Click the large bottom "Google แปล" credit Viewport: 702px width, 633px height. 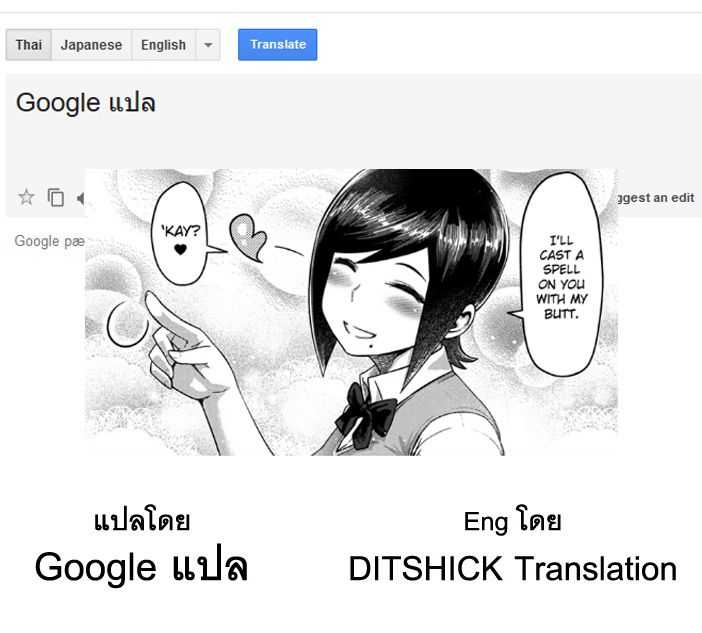click(x=141, y=567)
